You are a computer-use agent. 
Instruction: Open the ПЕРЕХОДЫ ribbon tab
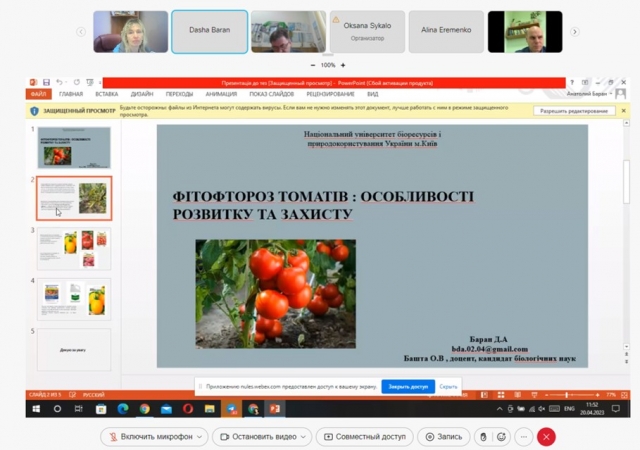[x=179, y=94]
